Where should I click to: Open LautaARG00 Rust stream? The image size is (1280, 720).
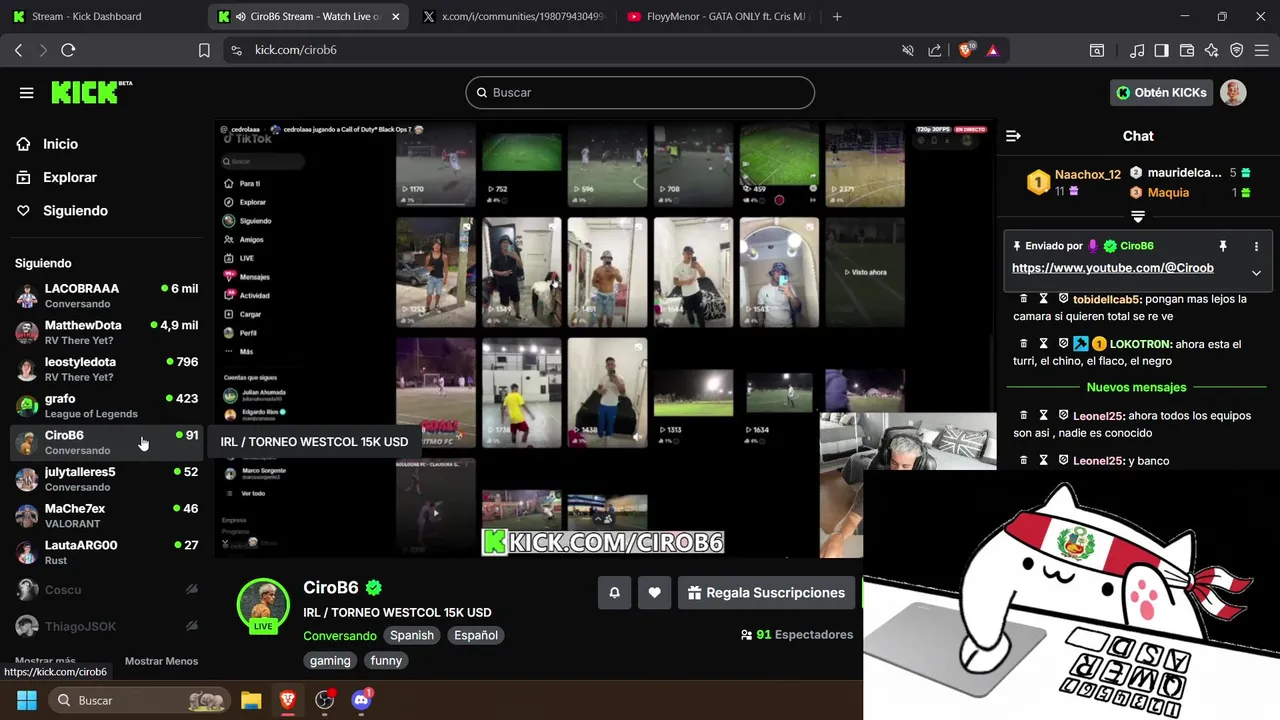tap(106, 552)
